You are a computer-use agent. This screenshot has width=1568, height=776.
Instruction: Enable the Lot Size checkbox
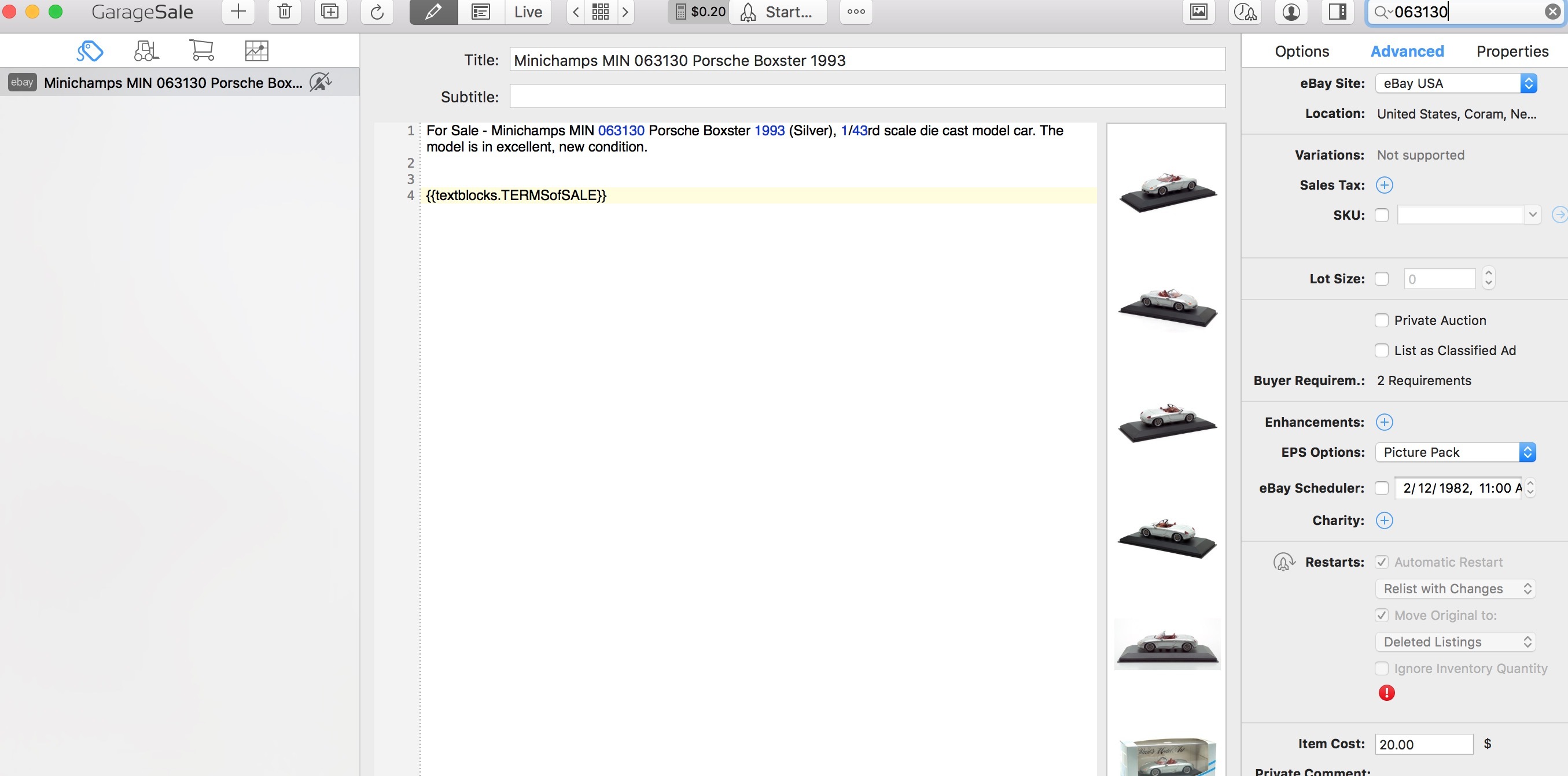click(1382, 279)
